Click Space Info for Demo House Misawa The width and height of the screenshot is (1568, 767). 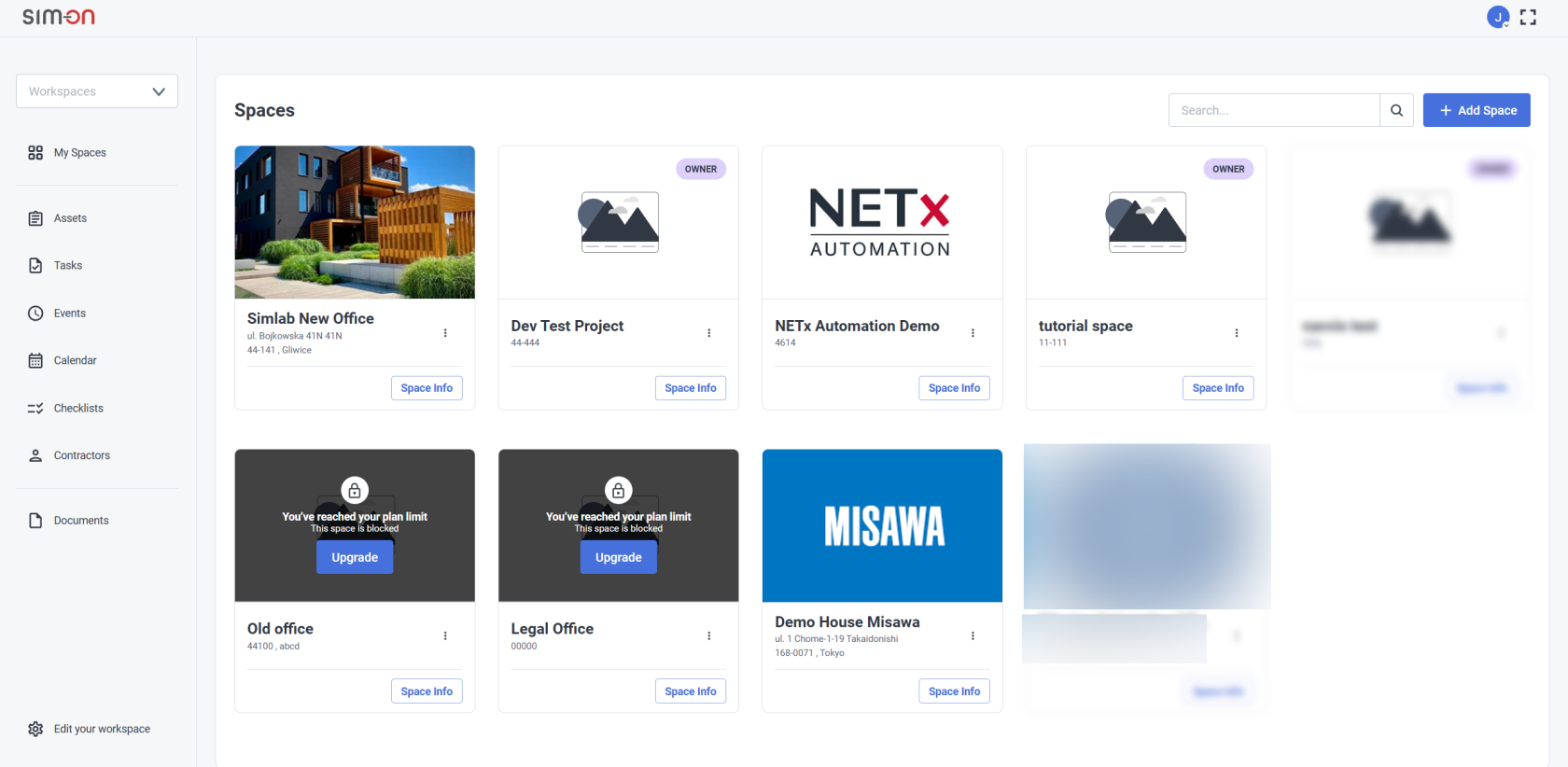coord(955,691)
